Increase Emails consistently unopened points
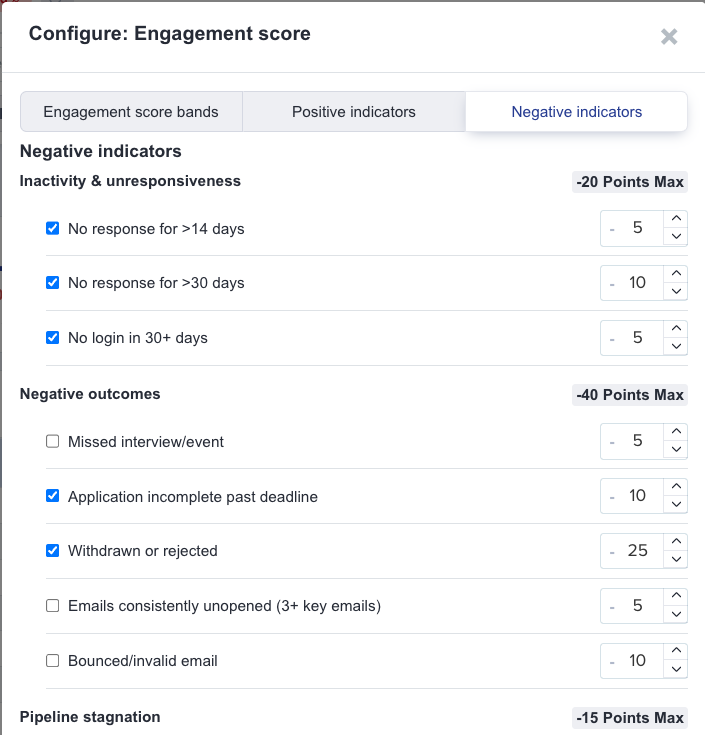This screenshot has height=735, width=705. coord(676,597)
